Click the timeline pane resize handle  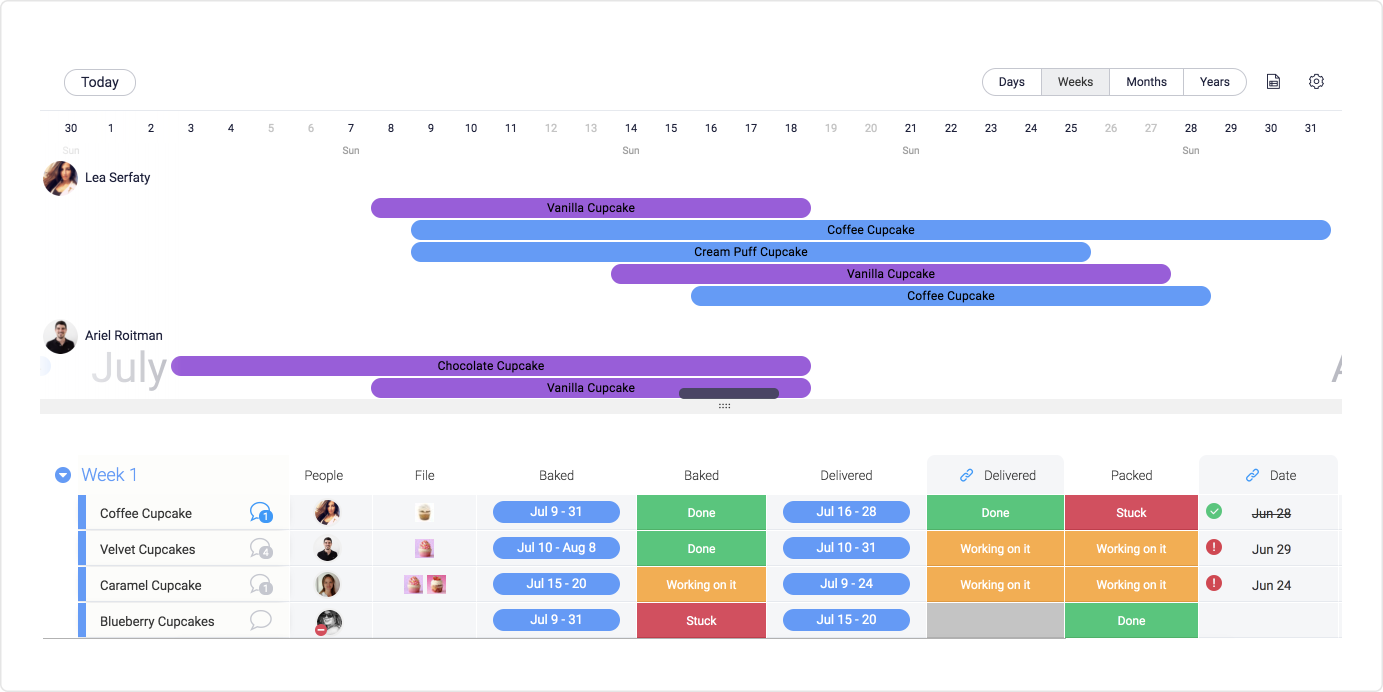tap(724, 406)
